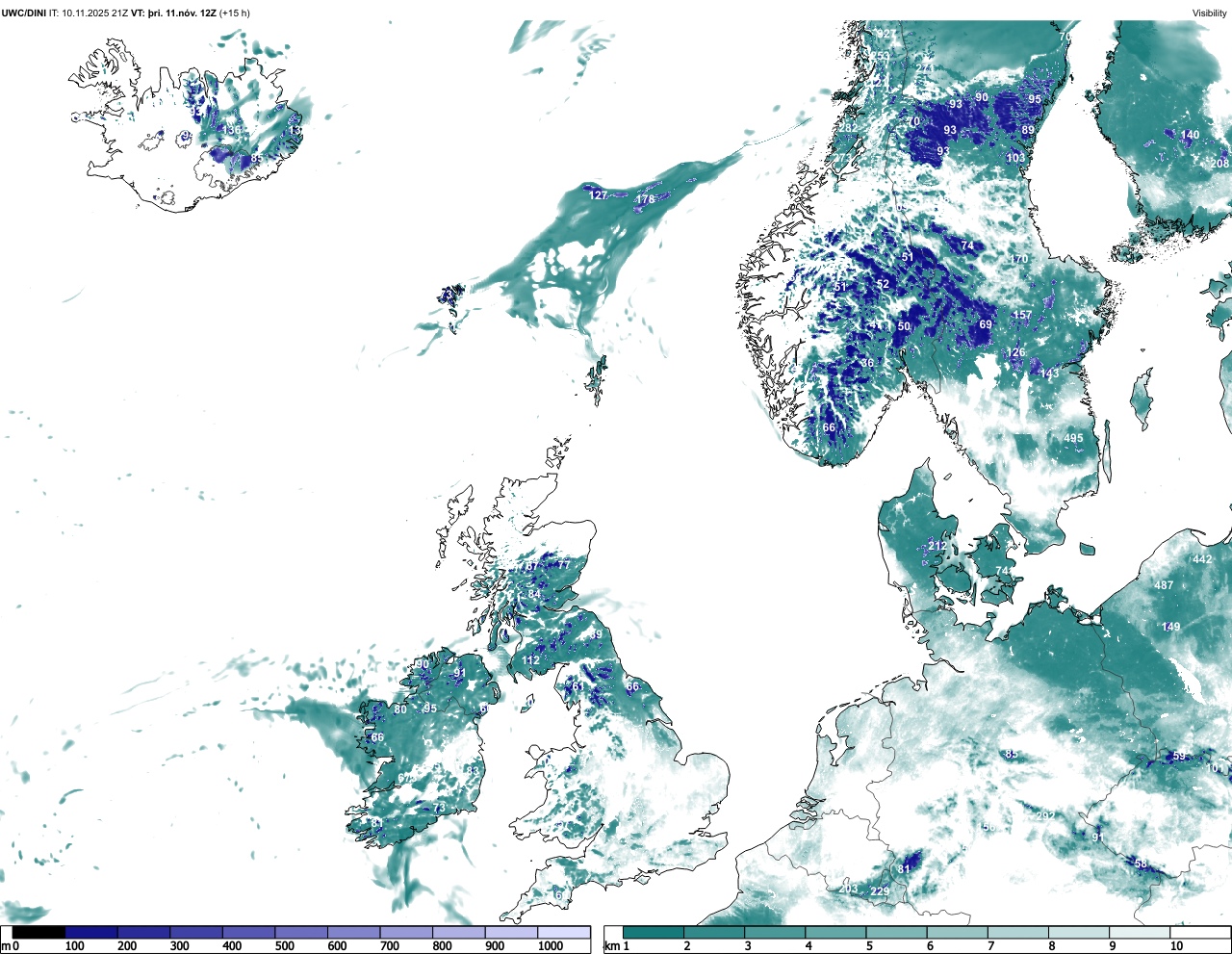Click the visibility value '140' in Finland
The image size is (1232, 954).
[x=1191, y=136]
